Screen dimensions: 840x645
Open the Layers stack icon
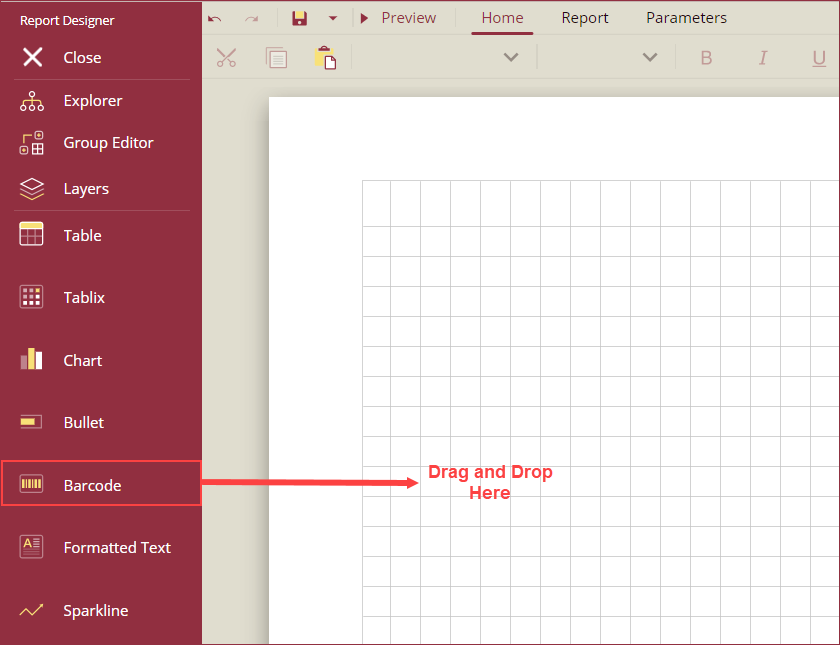pyautogui.click(x=32, y=189)
